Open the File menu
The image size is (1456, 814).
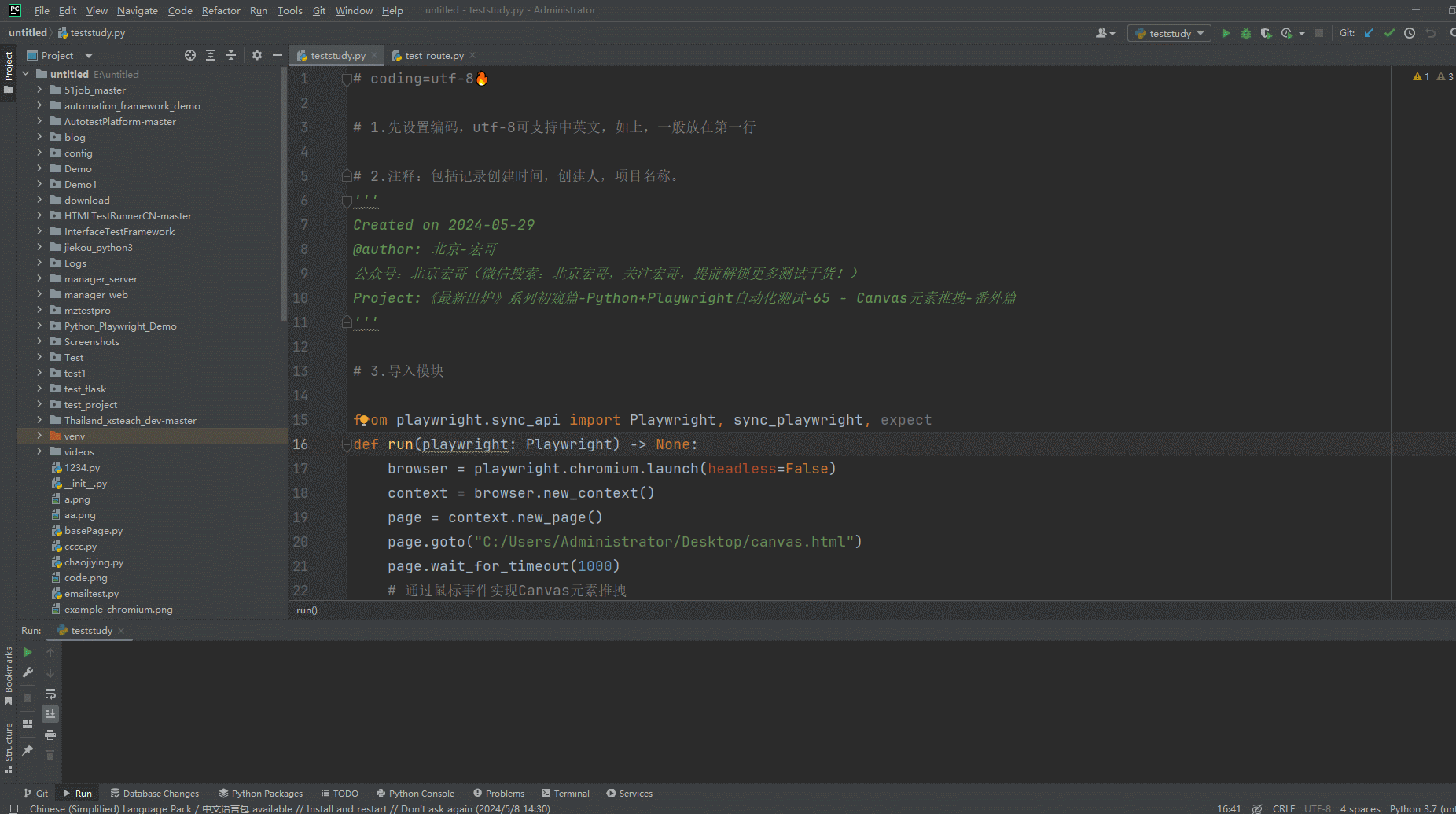pyautogui.click(x=42, y=10)
